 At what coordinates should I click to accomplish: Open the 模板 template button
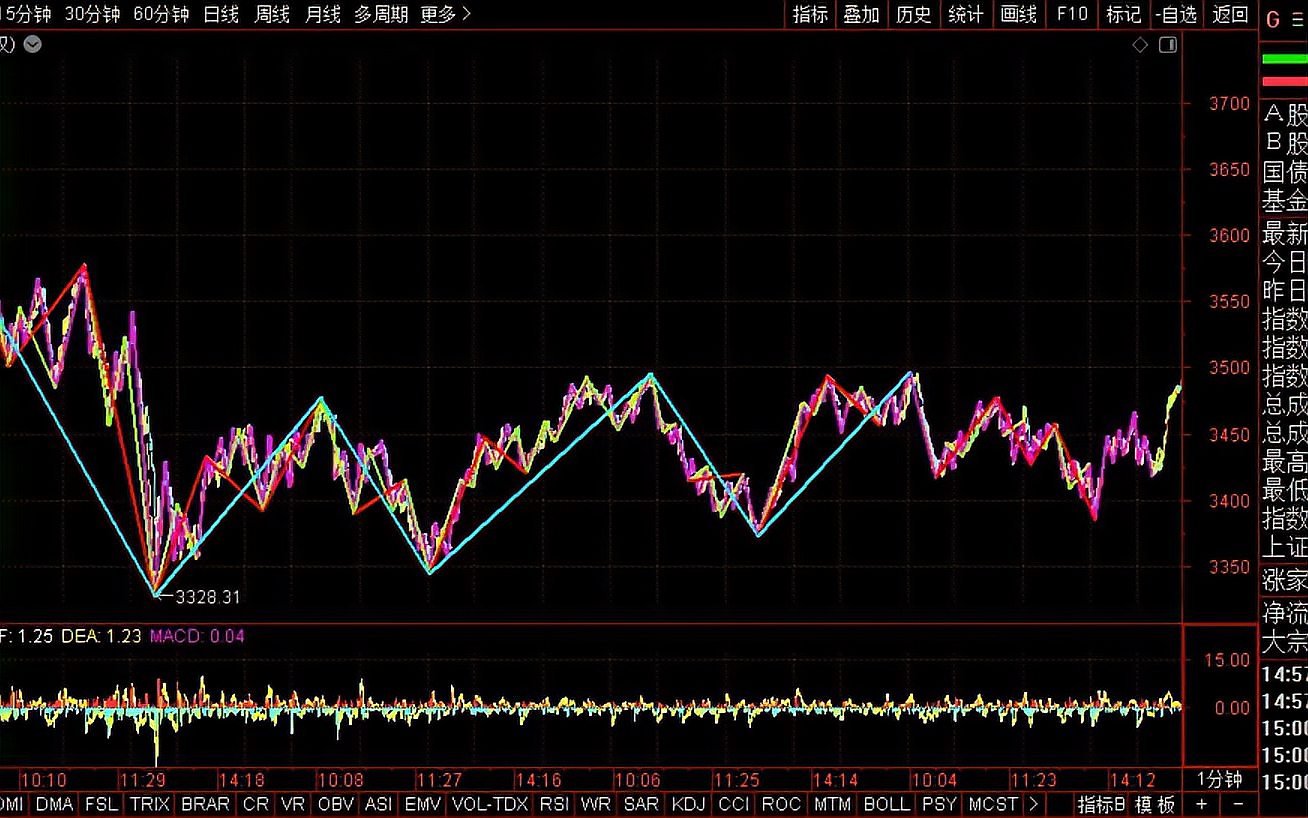pyautogui.click(x=1155, y=804)
